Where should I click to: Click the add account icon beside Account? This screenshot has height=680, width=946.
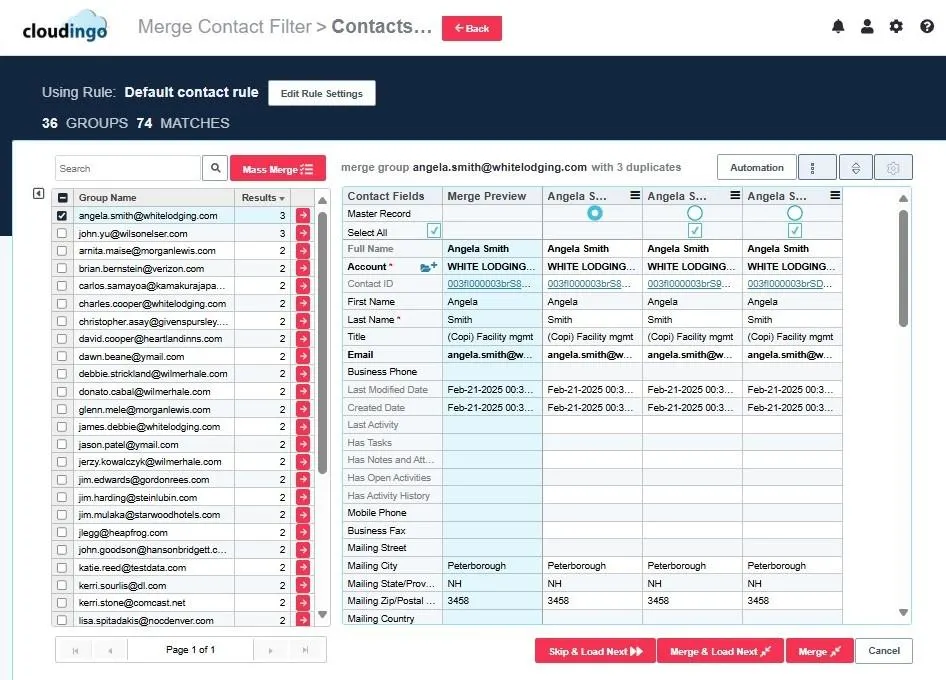[x=429, y=267]
